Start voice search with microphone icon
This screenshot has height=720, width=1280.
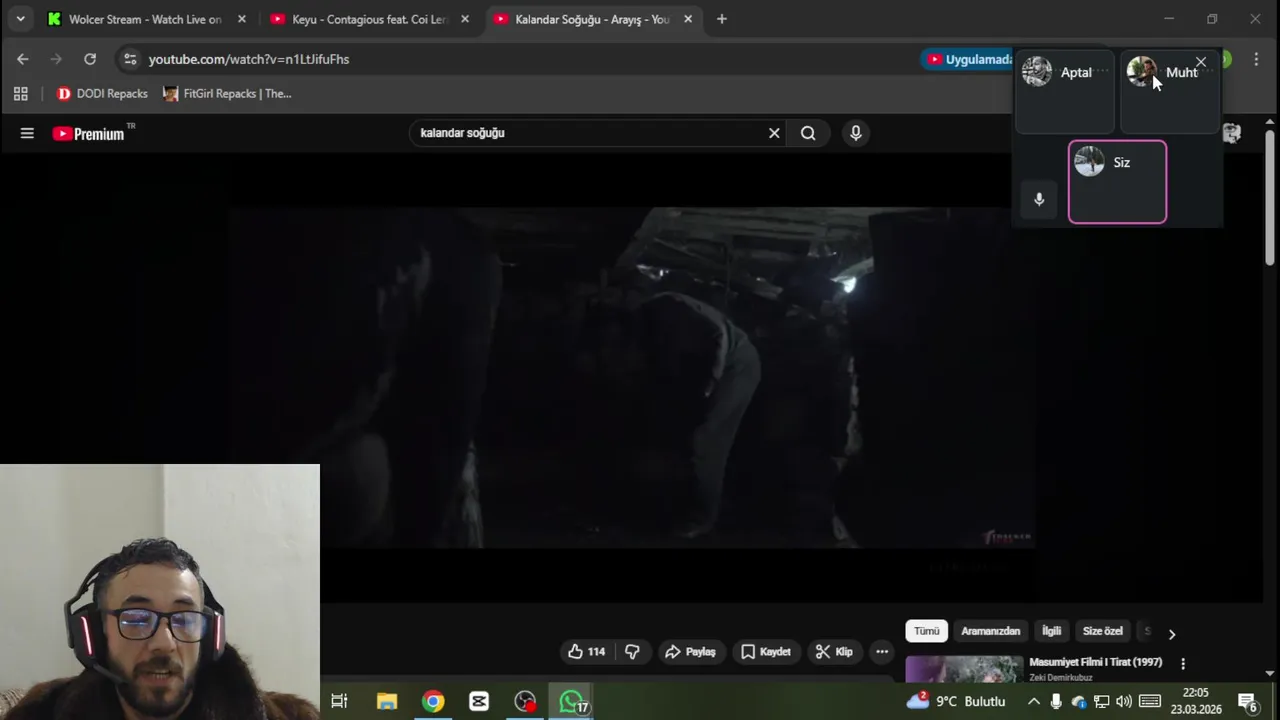pyautogui.click(x=855, y=133)
